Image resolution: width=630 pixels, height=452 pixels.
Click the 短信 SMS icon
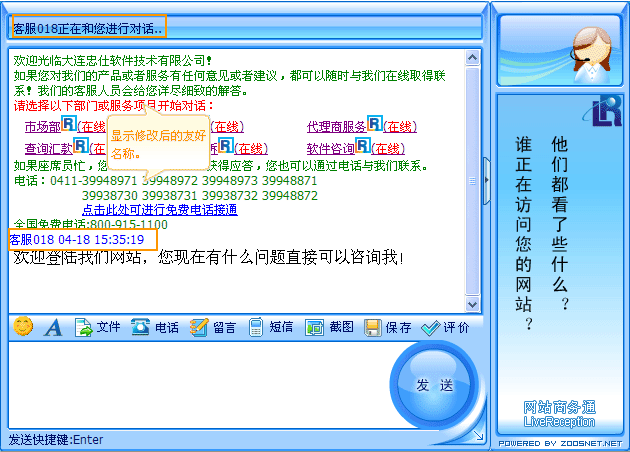pos(257,327)
